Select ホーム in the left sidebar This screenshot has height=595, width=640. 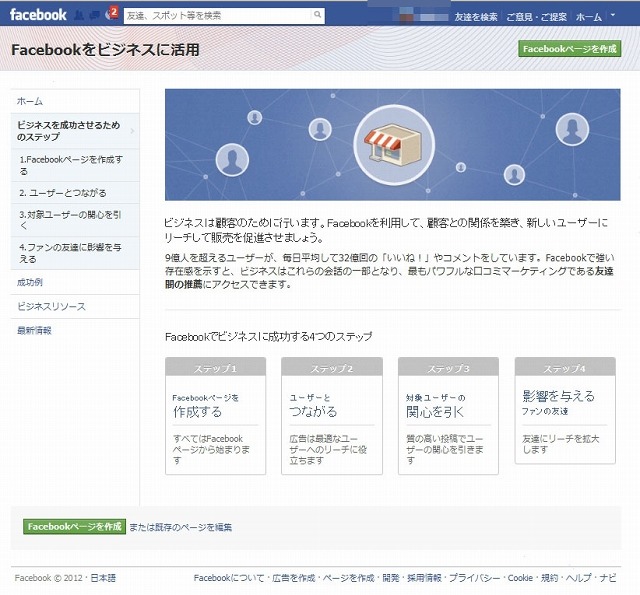point(75,101)
